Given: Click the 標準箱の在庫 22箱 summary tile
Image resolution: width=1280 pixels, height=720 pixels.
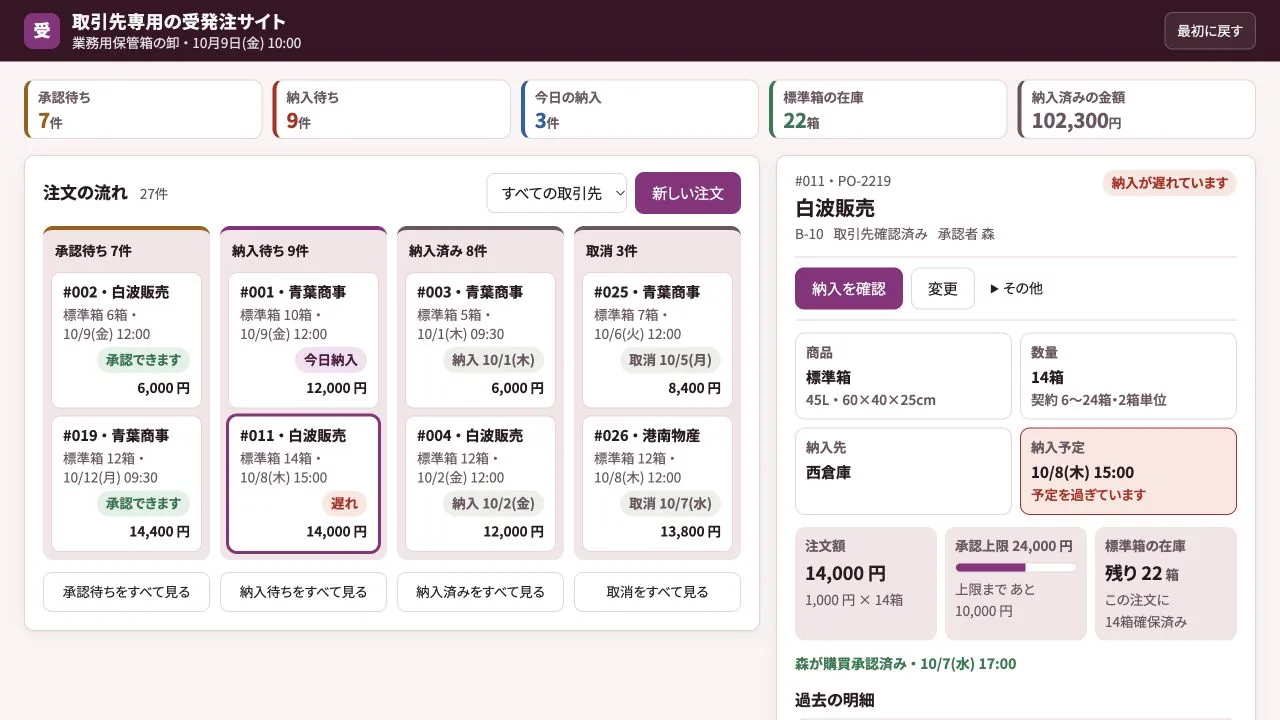Looking at the screenshot, I should [x=888, y=109].
